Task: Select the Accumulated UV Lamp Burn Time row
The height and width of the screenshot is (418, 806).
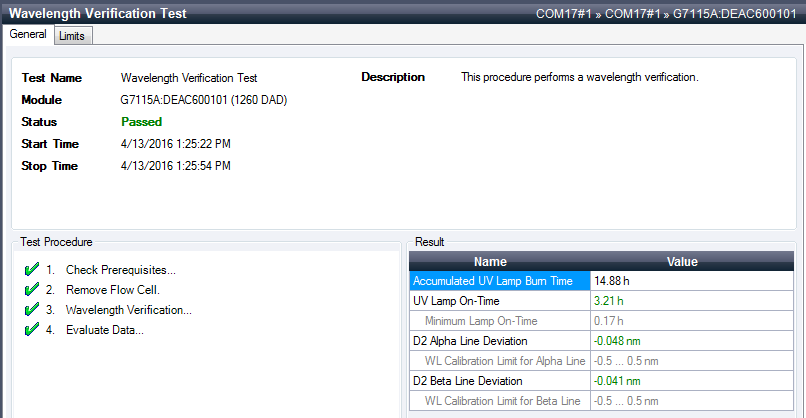Action: pyautogui.click(x=498, y=281)
